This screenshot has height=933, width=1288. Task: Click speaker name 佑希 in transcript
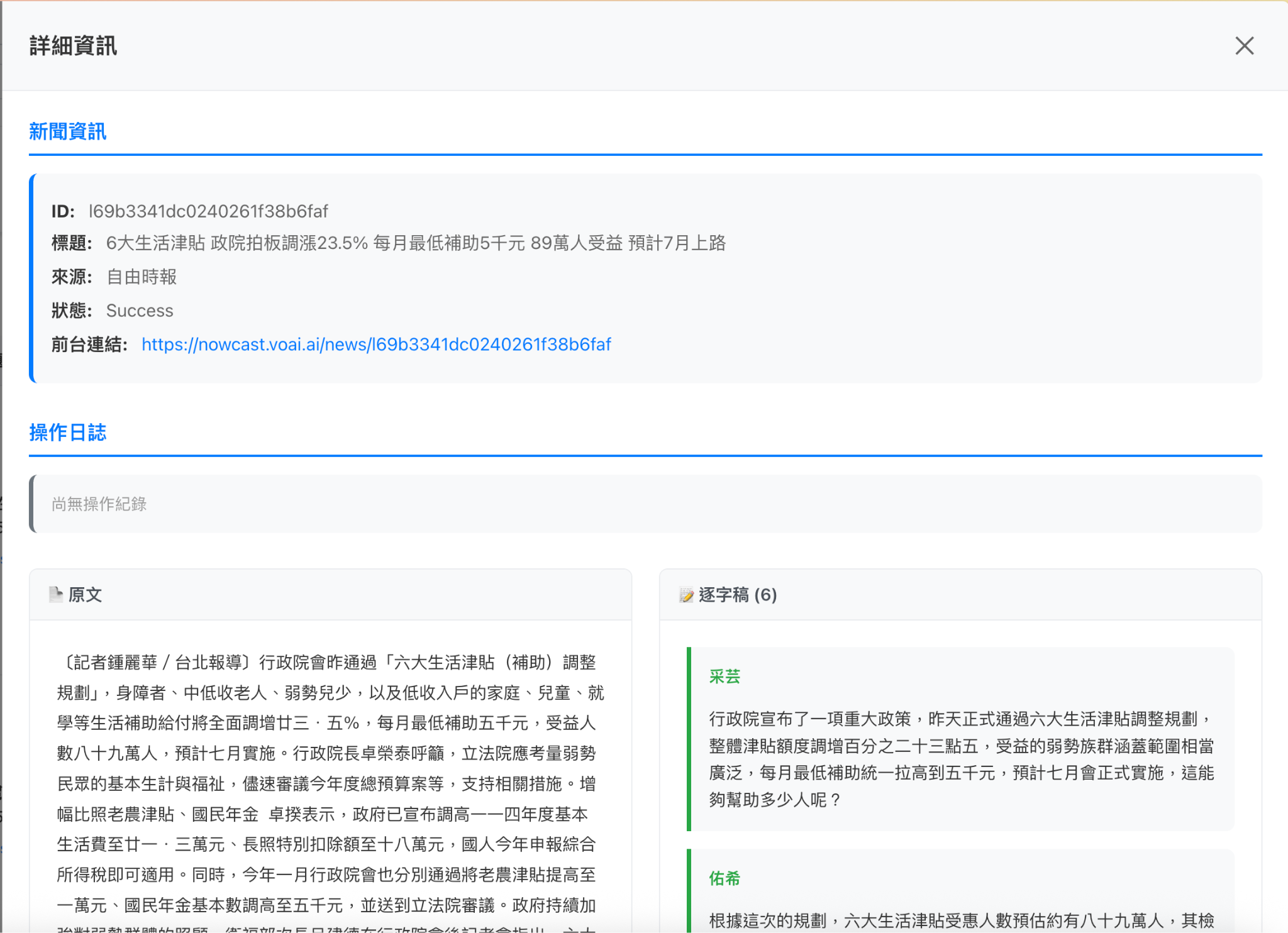point(724,878)
